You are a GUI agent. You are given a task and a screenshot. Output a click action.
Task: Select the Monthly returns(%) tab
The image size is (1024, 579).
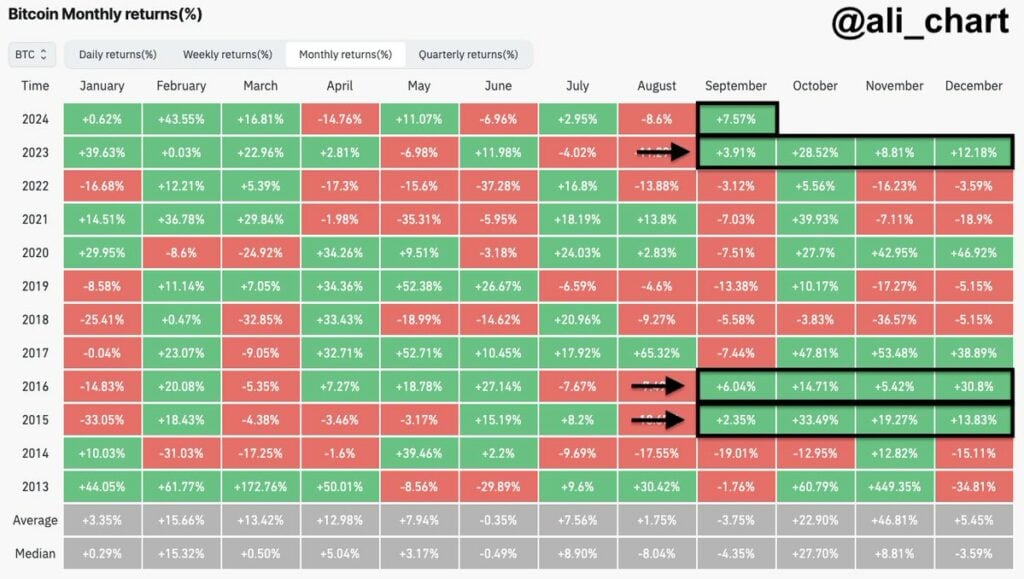tap(347, 54)
